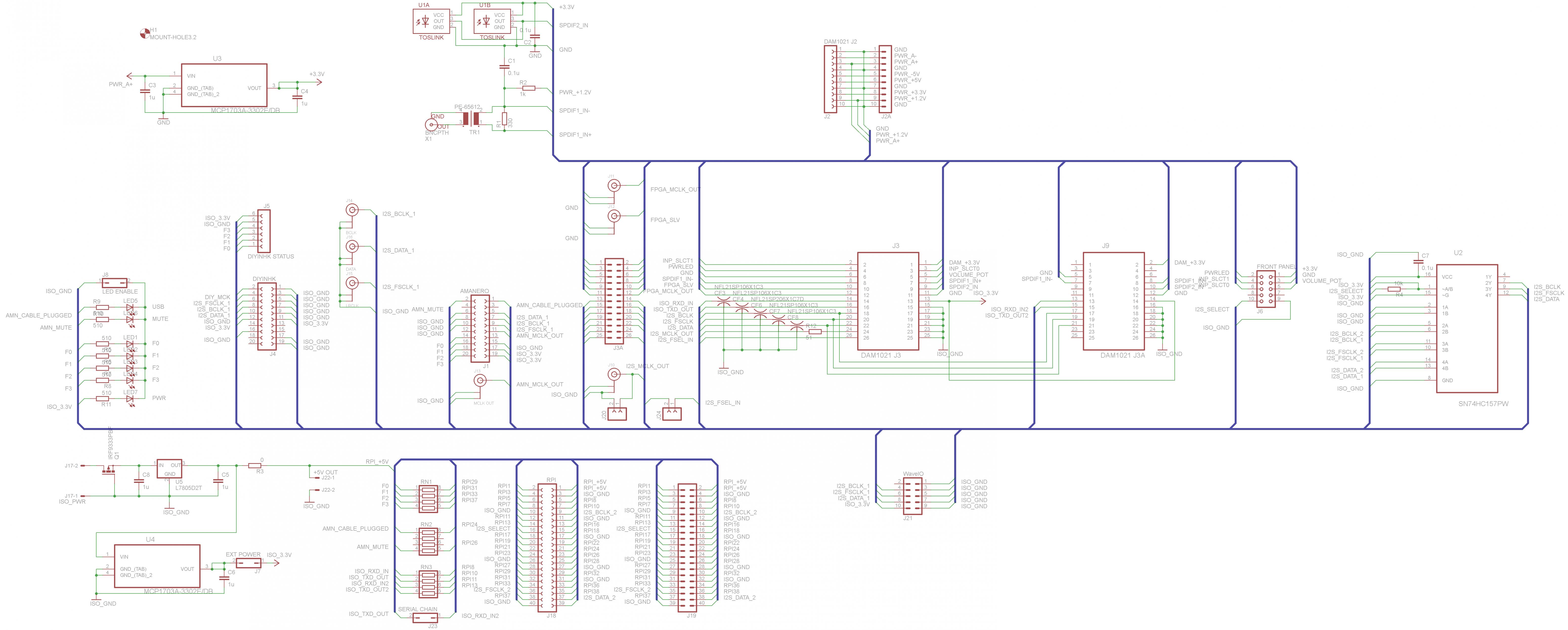Select the LED7 power indicator diode

pos(130,399)
